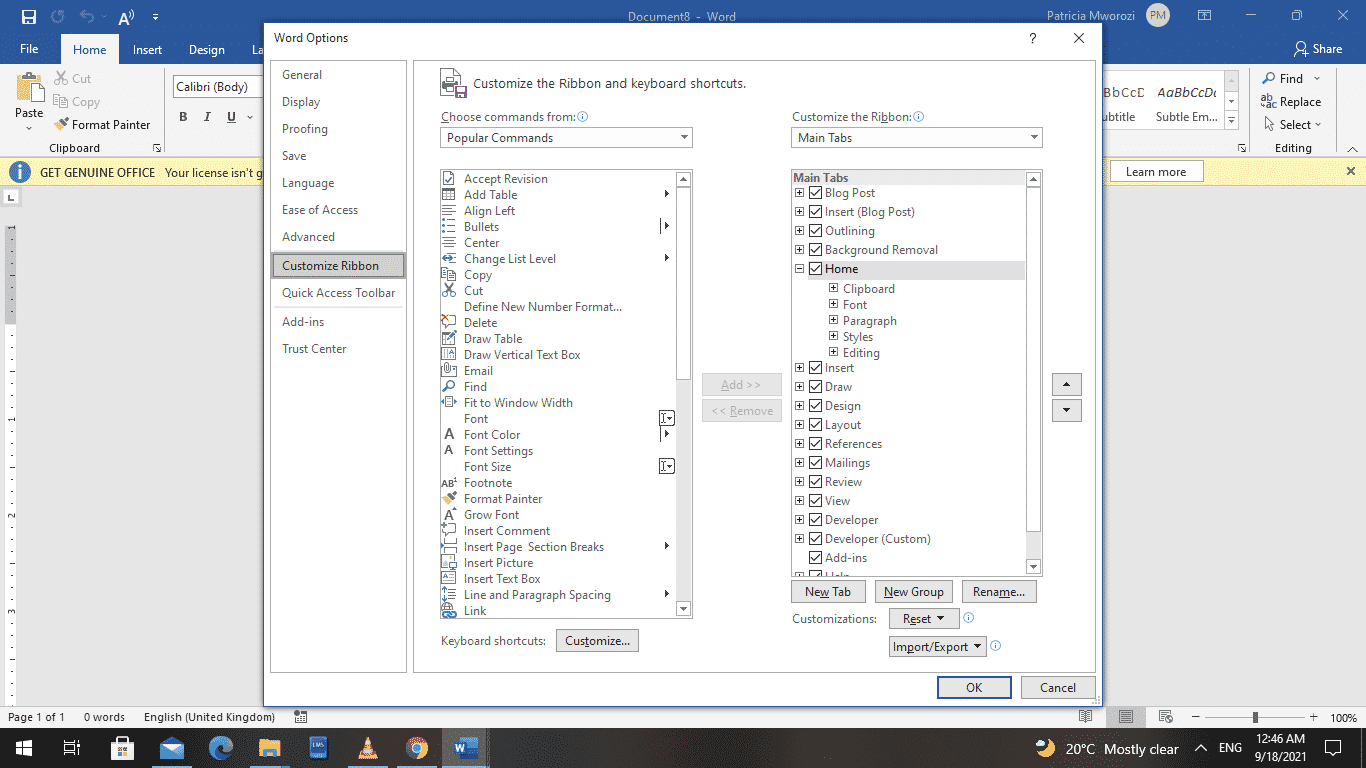The width and height of the screenshot is (1366, 768).
Task: Open Word from the taskbar
Action: pos(464,747)
